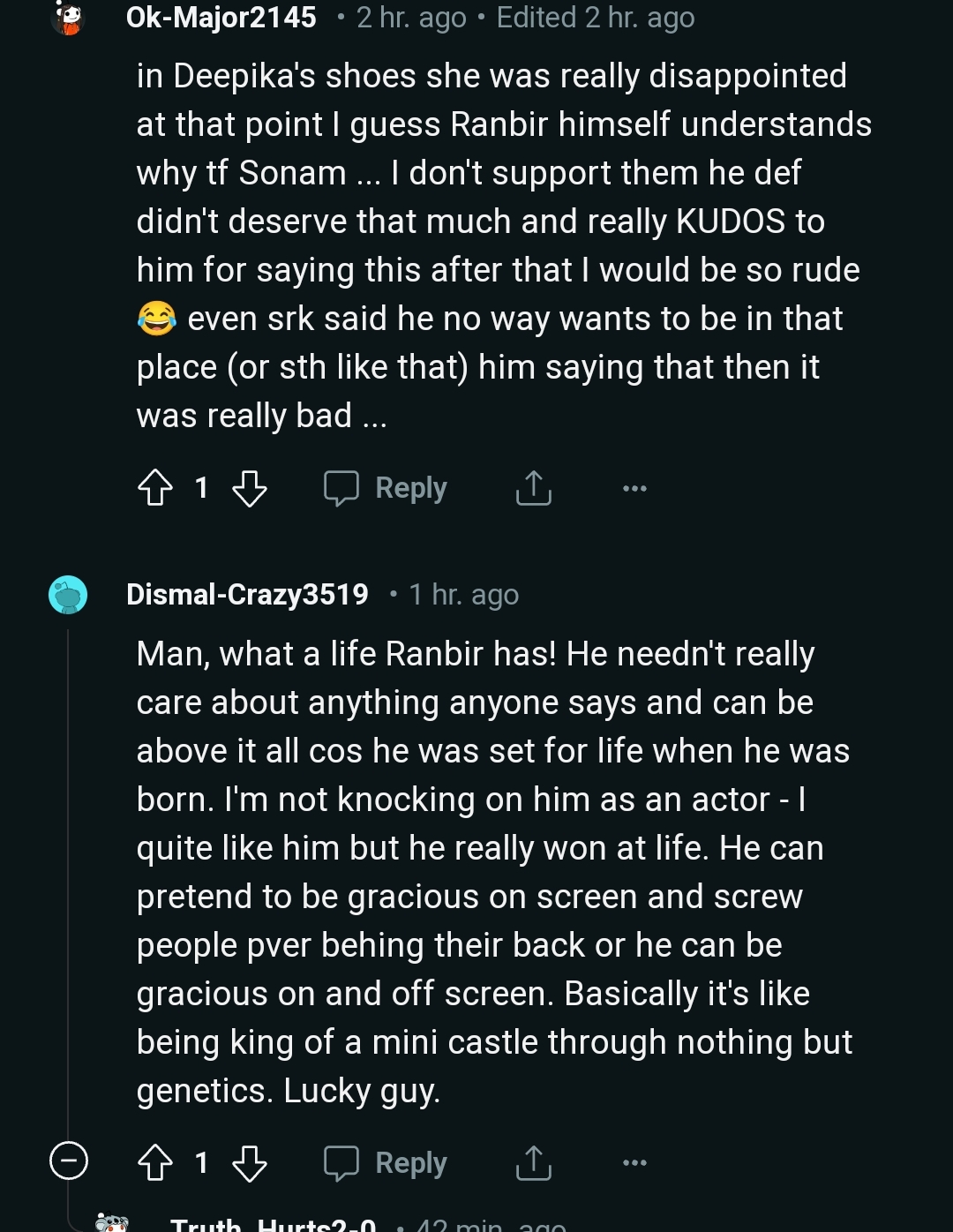Tap Dismal-Crazy3519's teal avatar
Image resolution: width=953 pixels, height=1232 pixels.
68,595
